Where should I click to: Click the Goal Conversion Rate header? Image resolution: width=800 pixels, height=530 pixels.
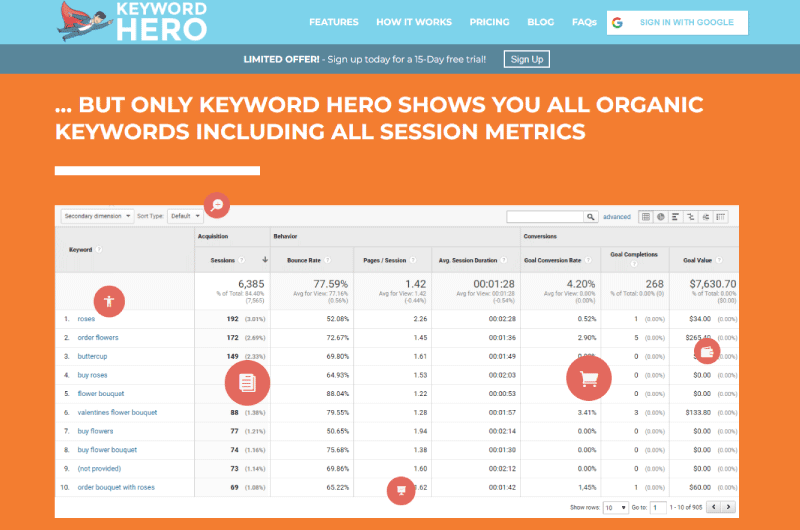(x=553, y=260)
